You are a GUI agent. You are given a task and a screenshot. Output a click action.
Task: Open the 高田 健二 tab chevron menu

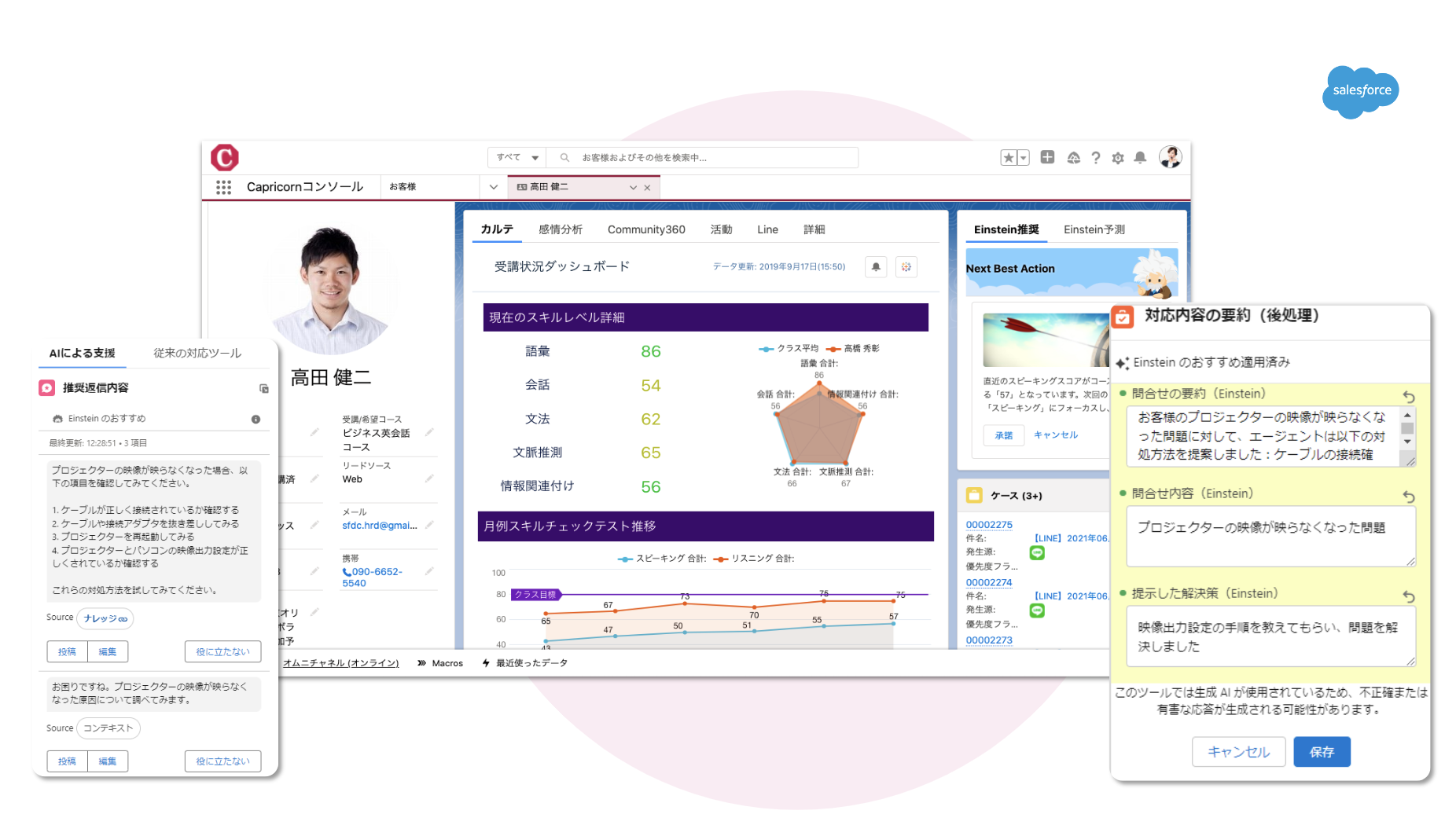coord(633,187)
